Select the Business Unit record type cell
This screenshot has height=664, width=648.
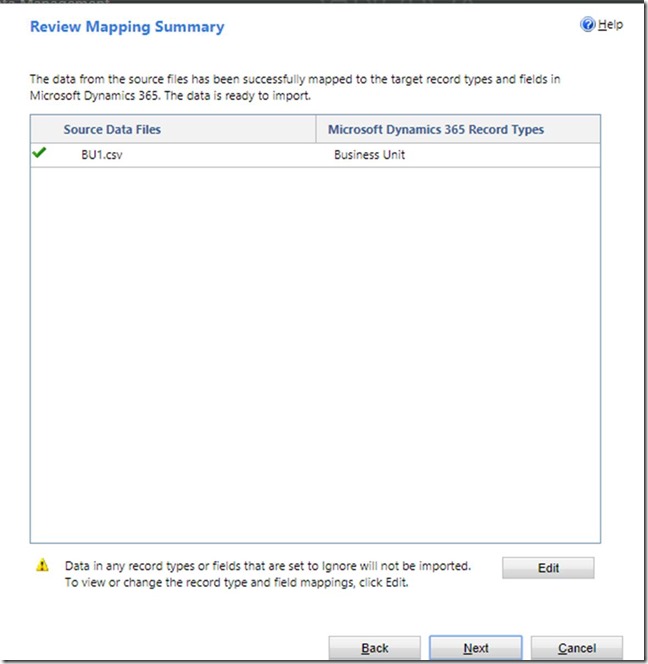tap(369, 156)
